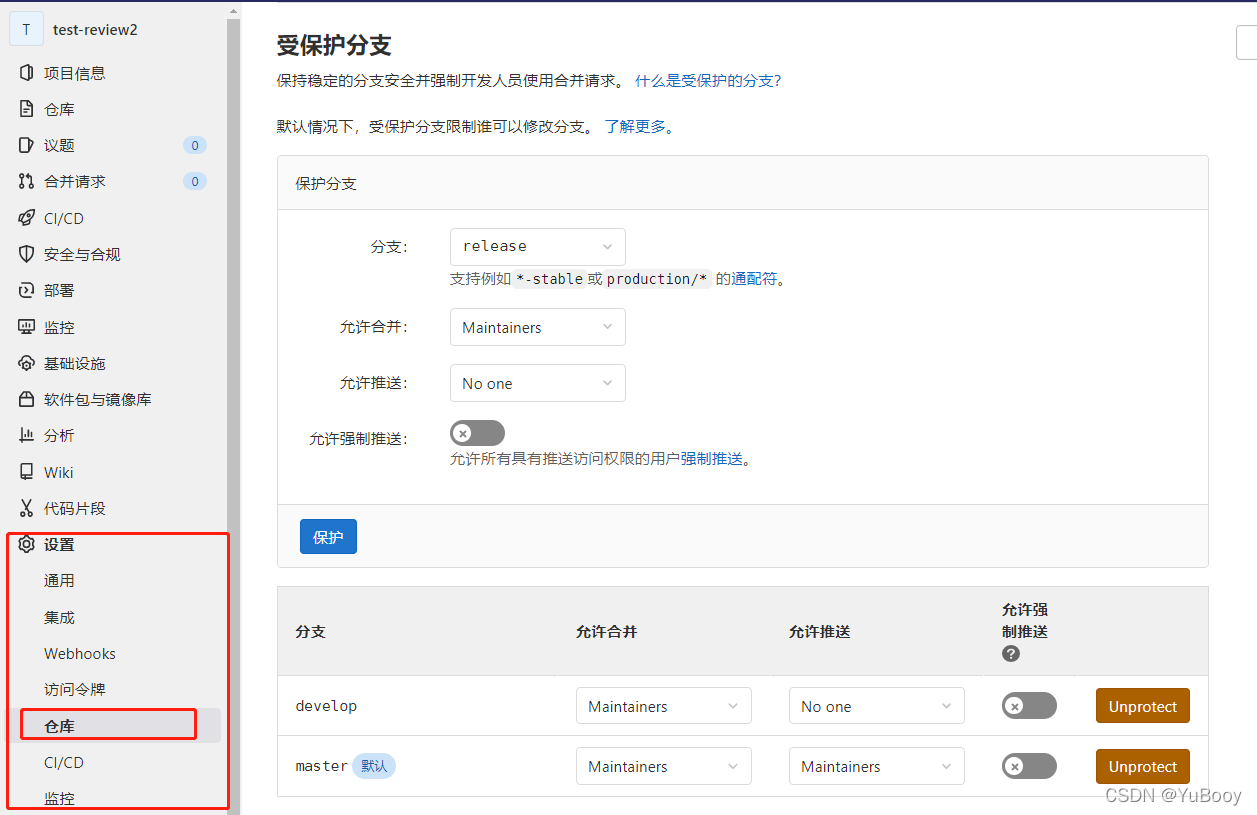Click the Merge requests branch icon

[x=27, y=181]
